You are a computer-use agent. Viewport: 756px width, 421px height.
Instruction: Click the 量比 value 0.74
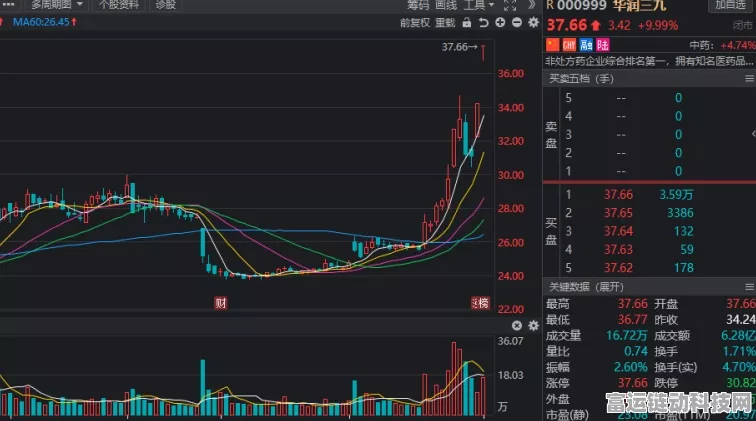tap(635, 351)
